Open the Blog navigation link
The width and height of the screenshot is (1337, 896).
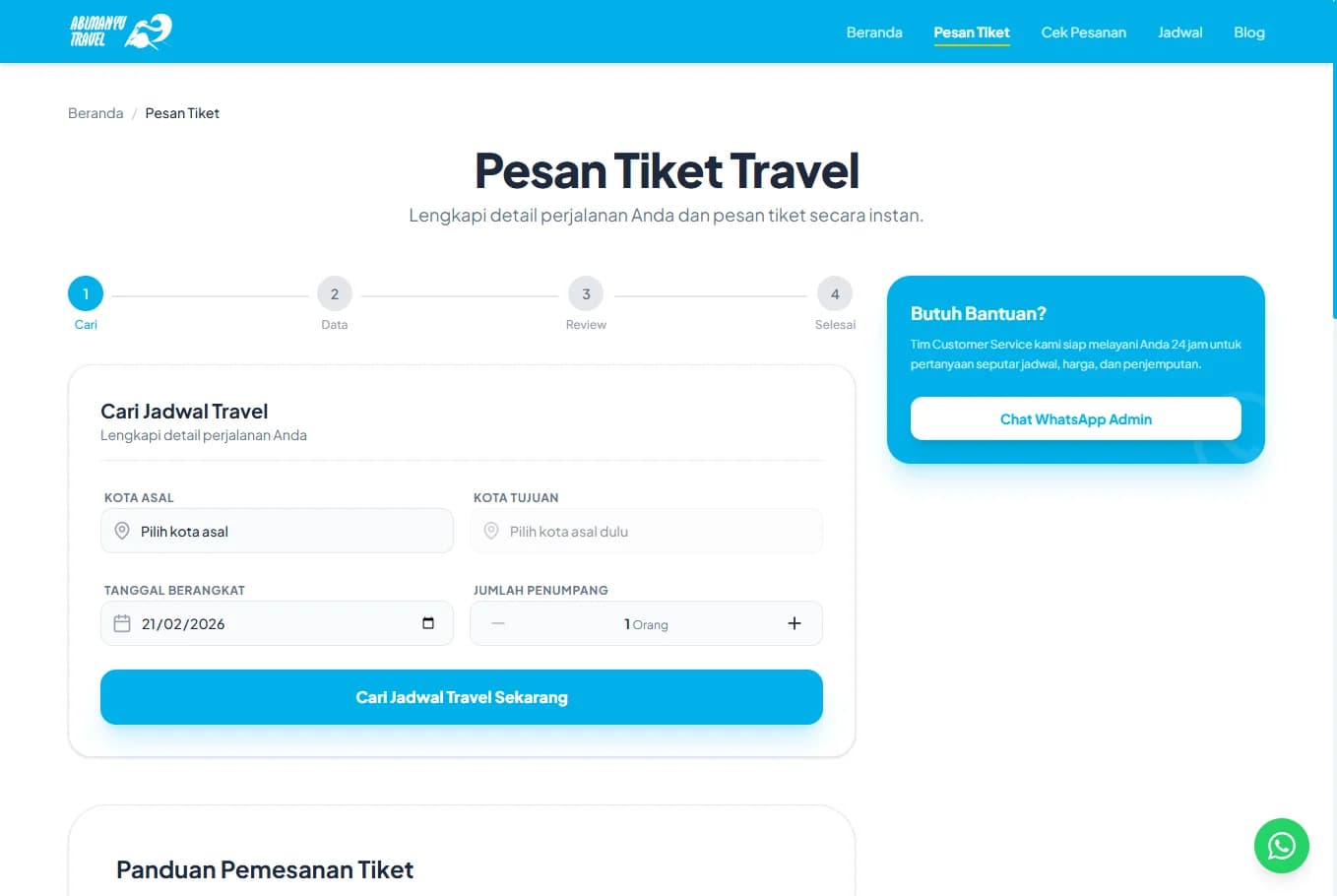[x=1248, y=32]
